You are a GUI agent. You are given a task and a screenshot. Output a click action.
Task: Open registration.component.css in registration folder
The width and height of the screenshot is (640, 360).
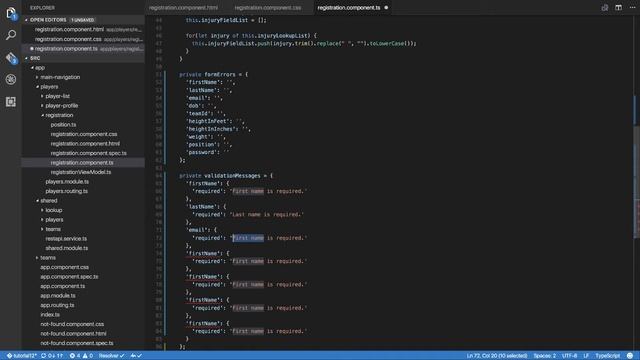[x=84, y=134]
